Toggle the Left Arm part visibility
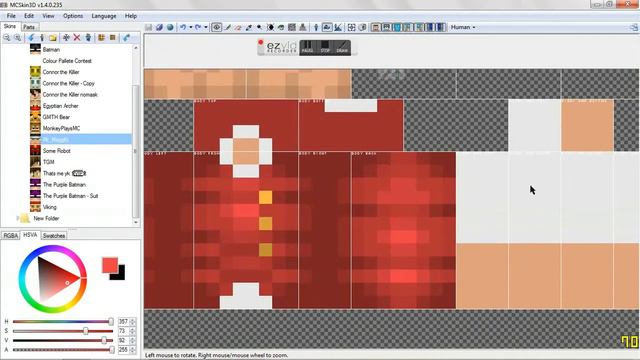The image size is (640, 360). point(407,27)
